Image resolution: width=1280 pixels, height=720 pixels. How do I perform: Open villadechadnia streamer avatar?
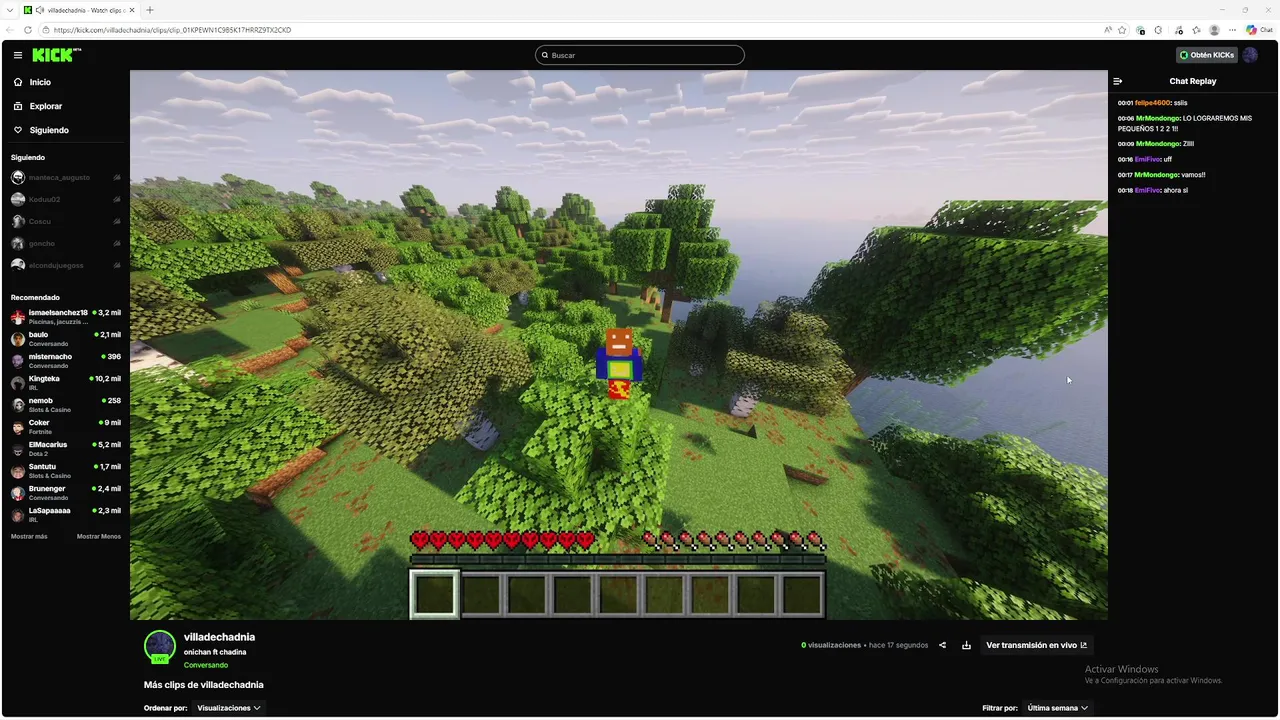pyautogui.click(x=160, y=646)
